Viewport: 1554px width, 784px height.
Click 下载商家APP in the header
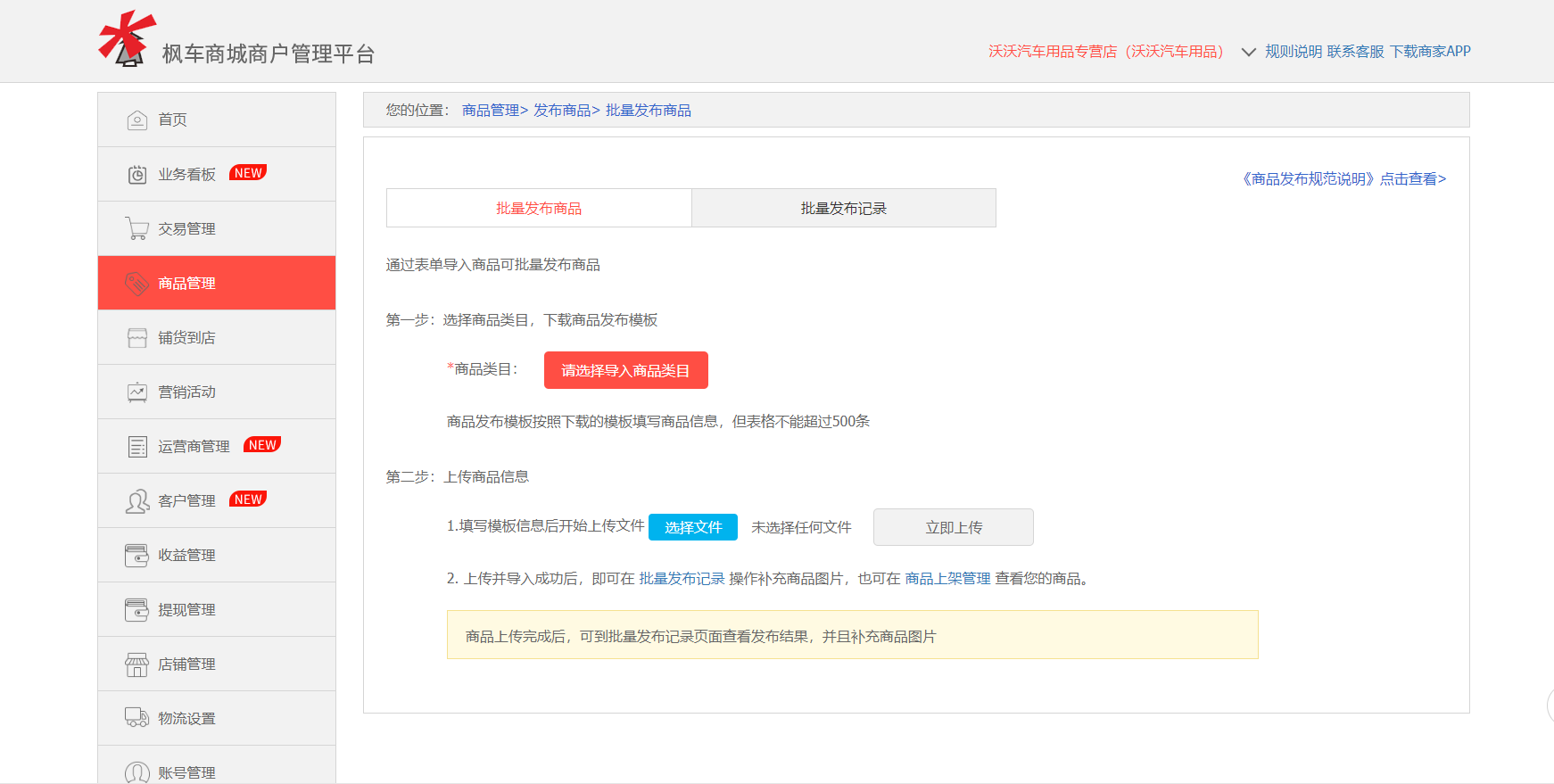[1430, 52]
